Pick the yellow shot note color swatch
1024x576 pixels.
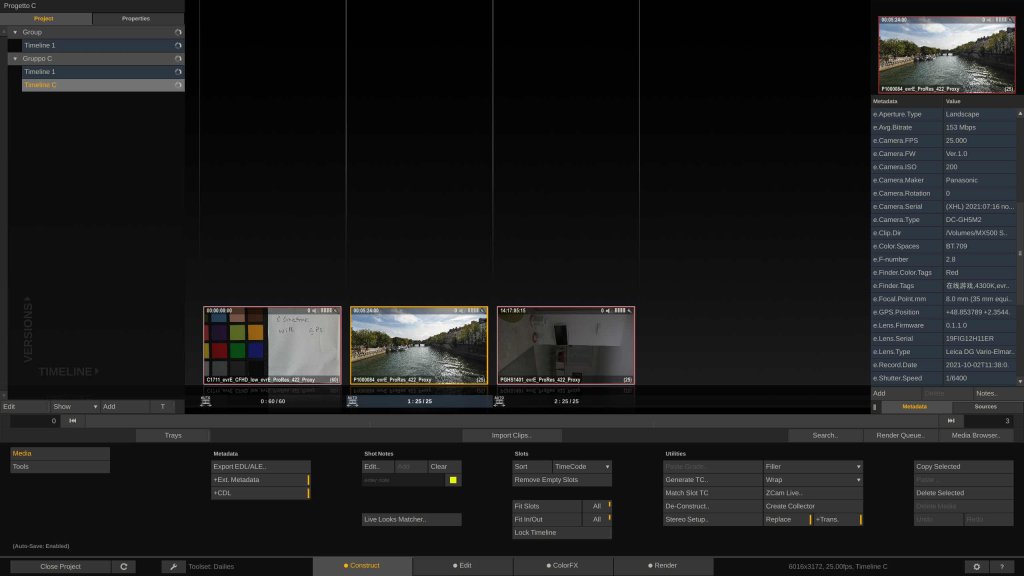(453, 480)
